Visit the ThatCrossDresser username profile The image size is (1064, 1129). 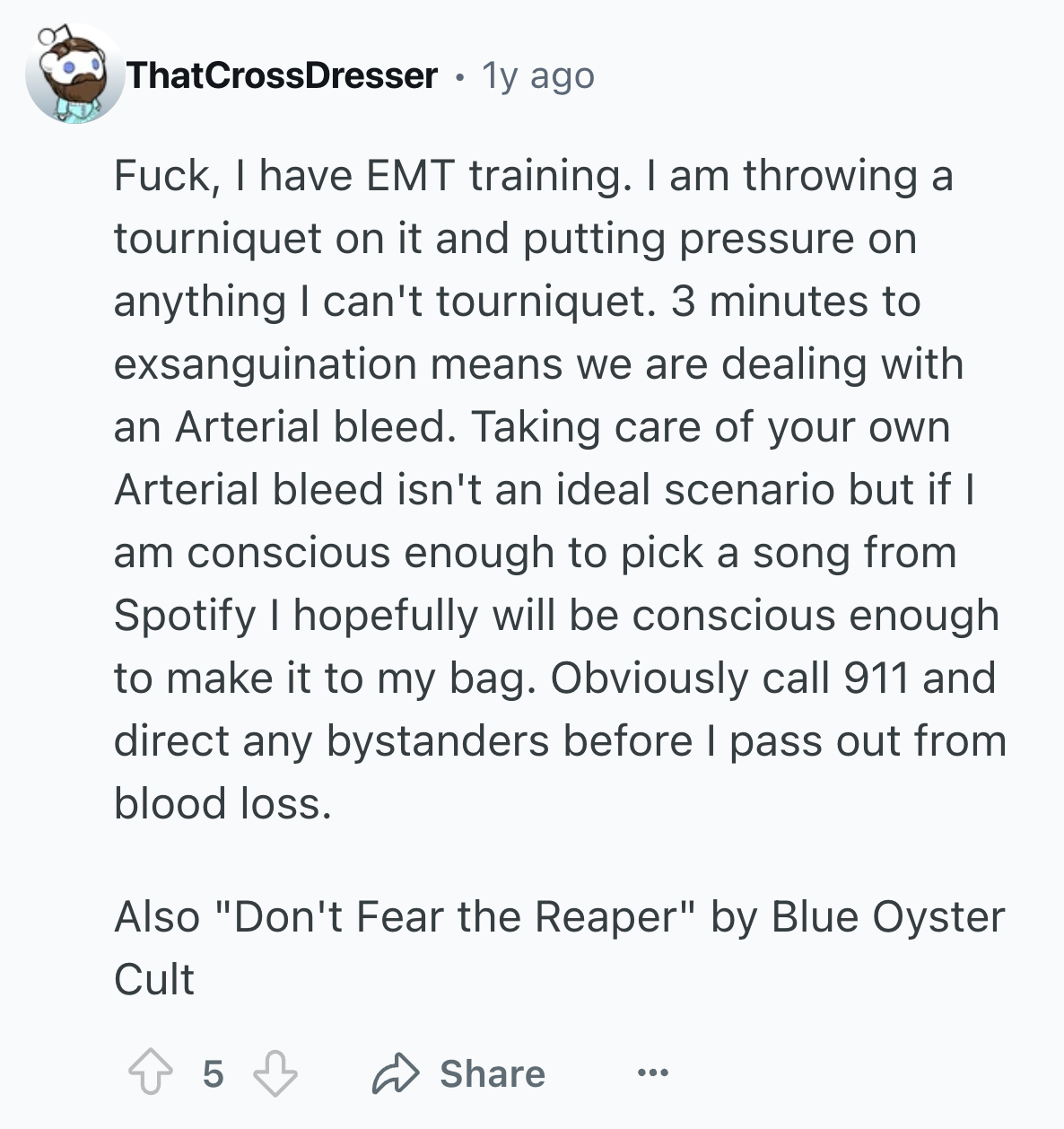click(x=282, y=75)
